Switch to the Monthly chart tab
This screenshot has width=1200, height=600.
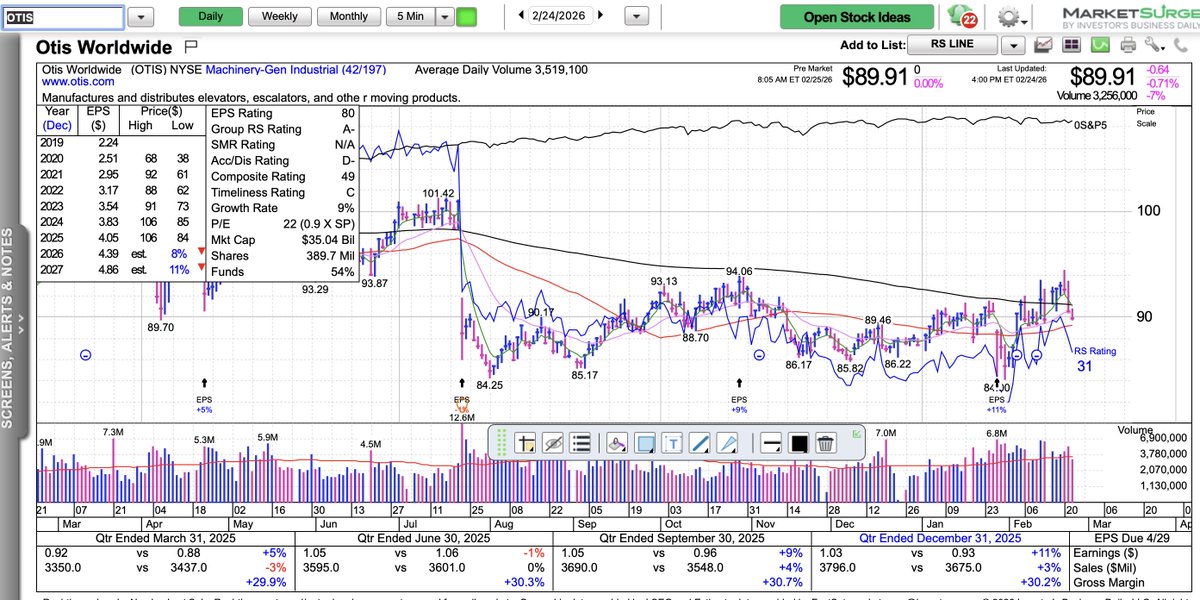coord(348,17)
